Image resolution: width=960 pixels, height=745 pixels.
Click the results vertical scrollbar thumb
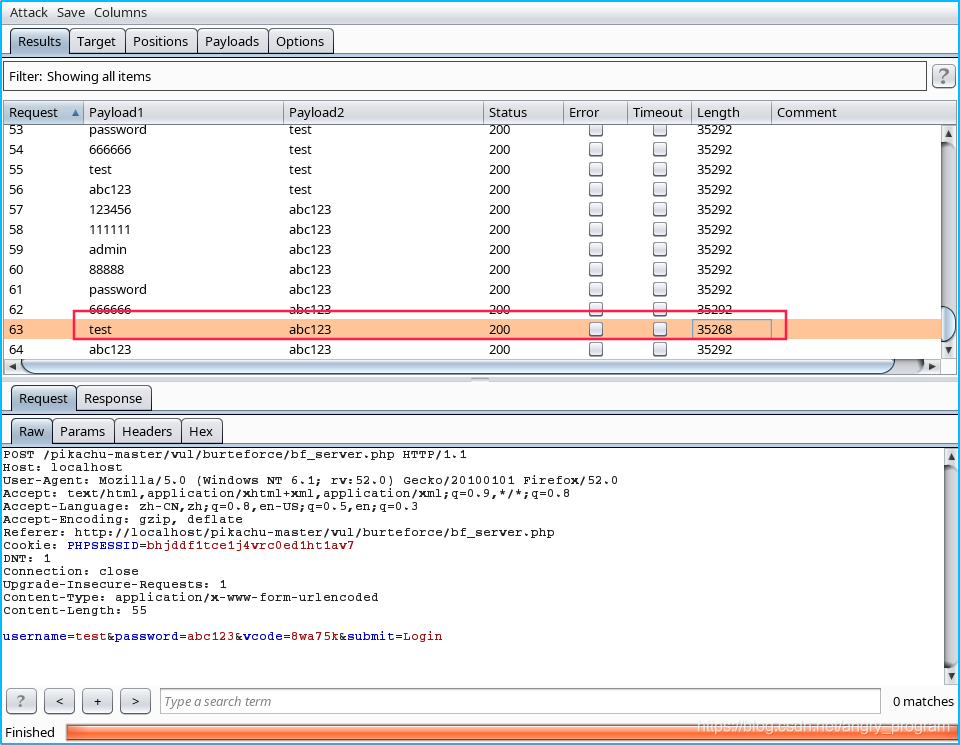948,323
